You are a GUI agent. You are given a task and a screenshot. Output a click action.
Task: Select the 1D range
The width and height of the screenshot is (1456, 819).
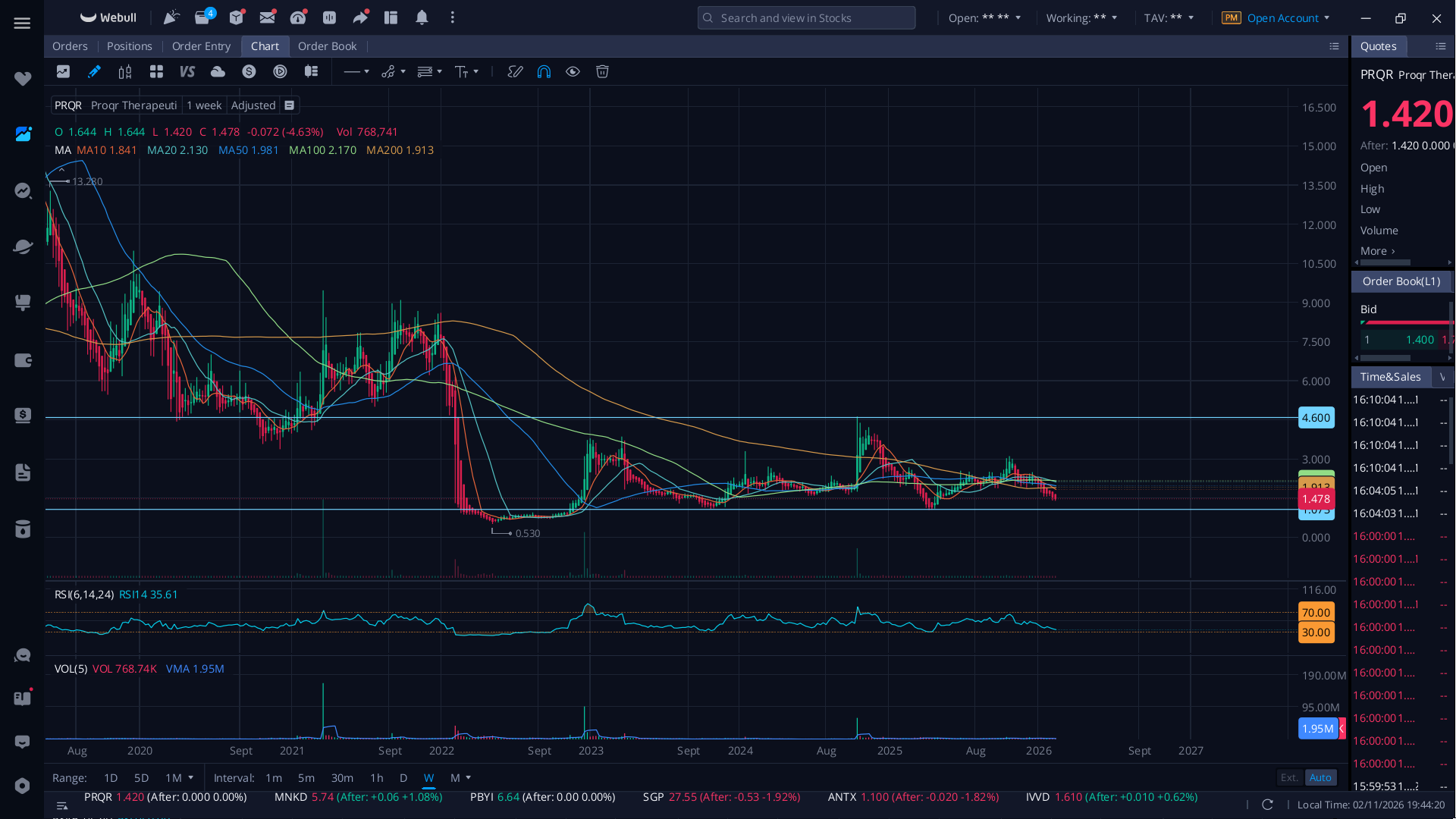[111, 777]
